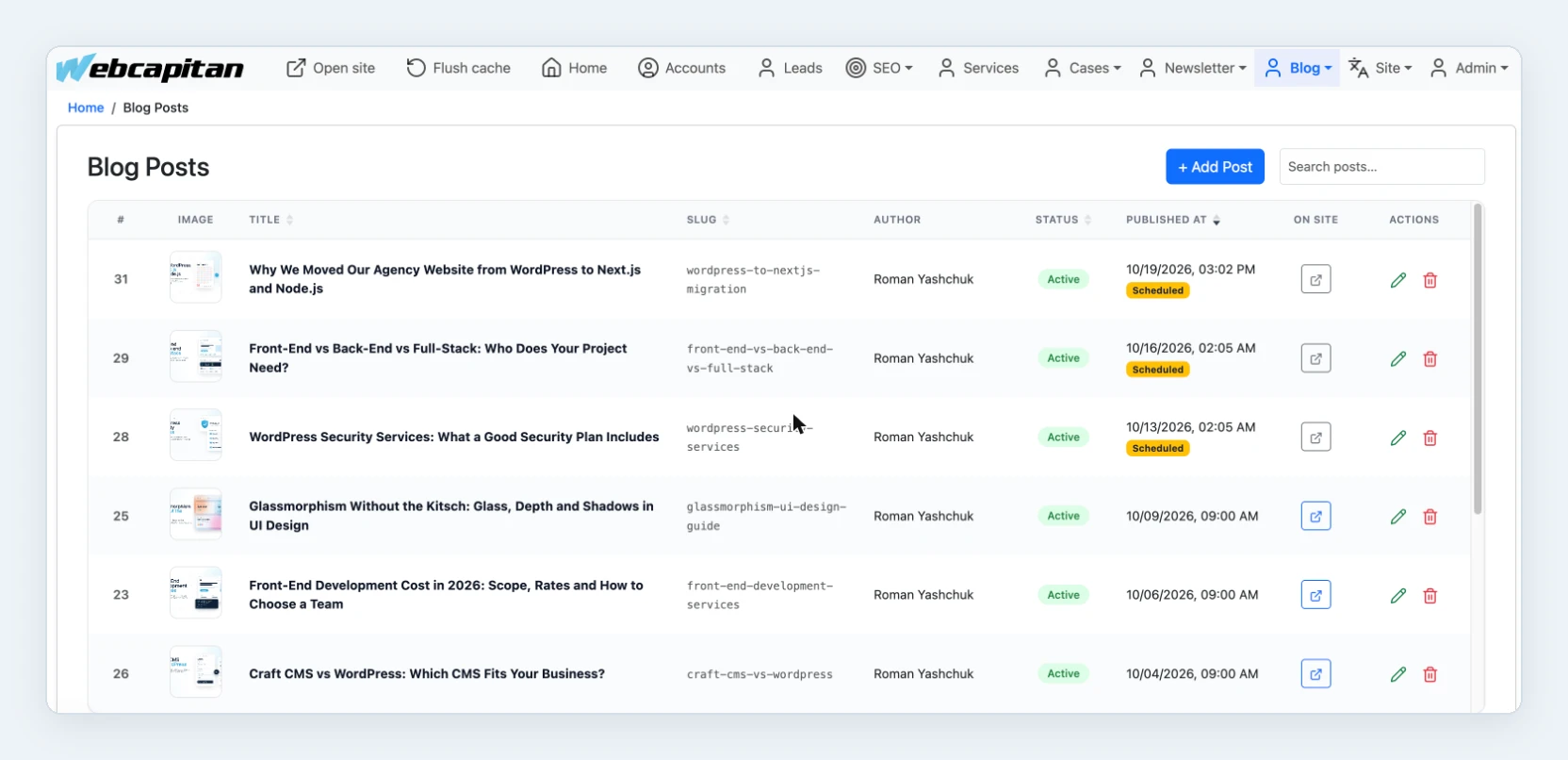
Task: Click the Scheduled badge on the 10/16/2026 post
Action: 1157,370
